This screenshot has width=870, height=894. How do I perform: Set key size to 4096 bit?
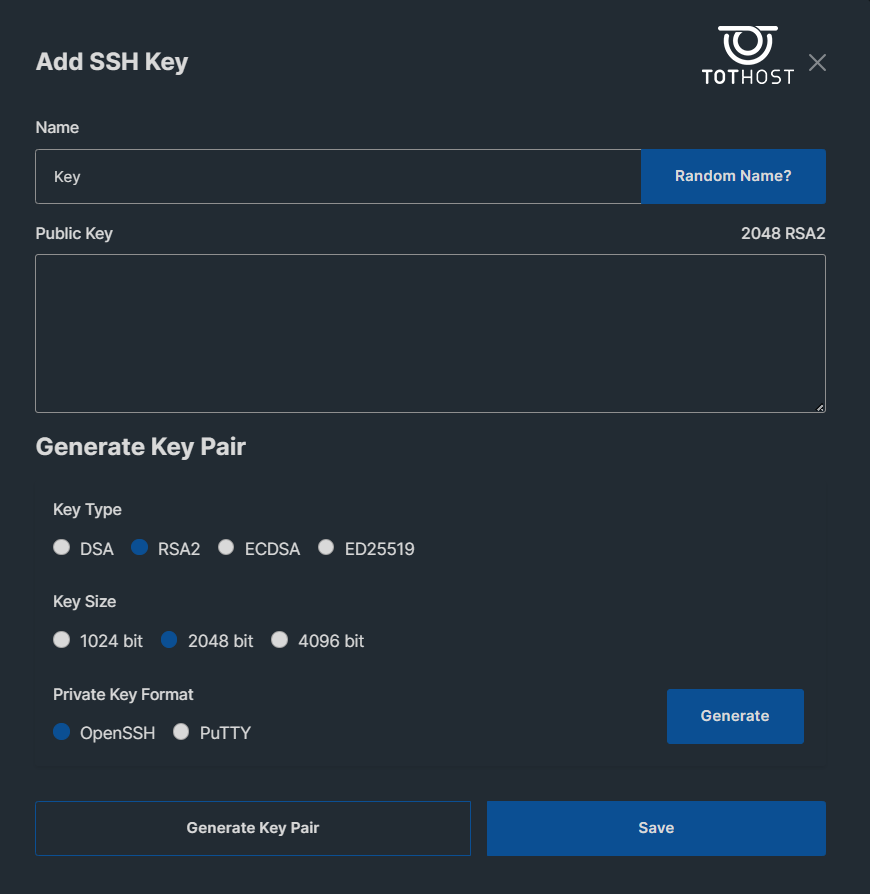coord(279,640)
